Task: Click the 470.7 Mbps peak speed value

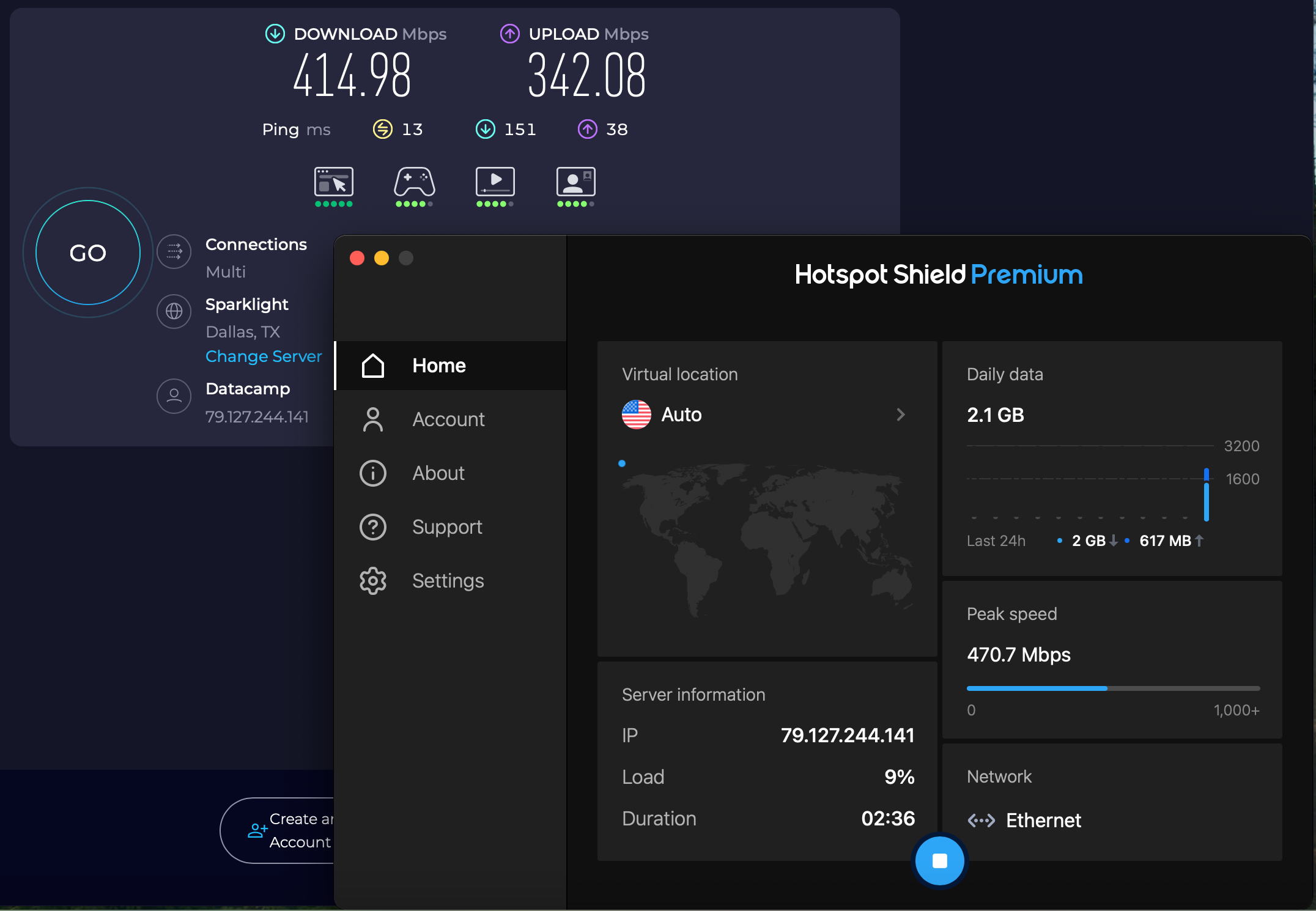Action: coord(1018,655)
